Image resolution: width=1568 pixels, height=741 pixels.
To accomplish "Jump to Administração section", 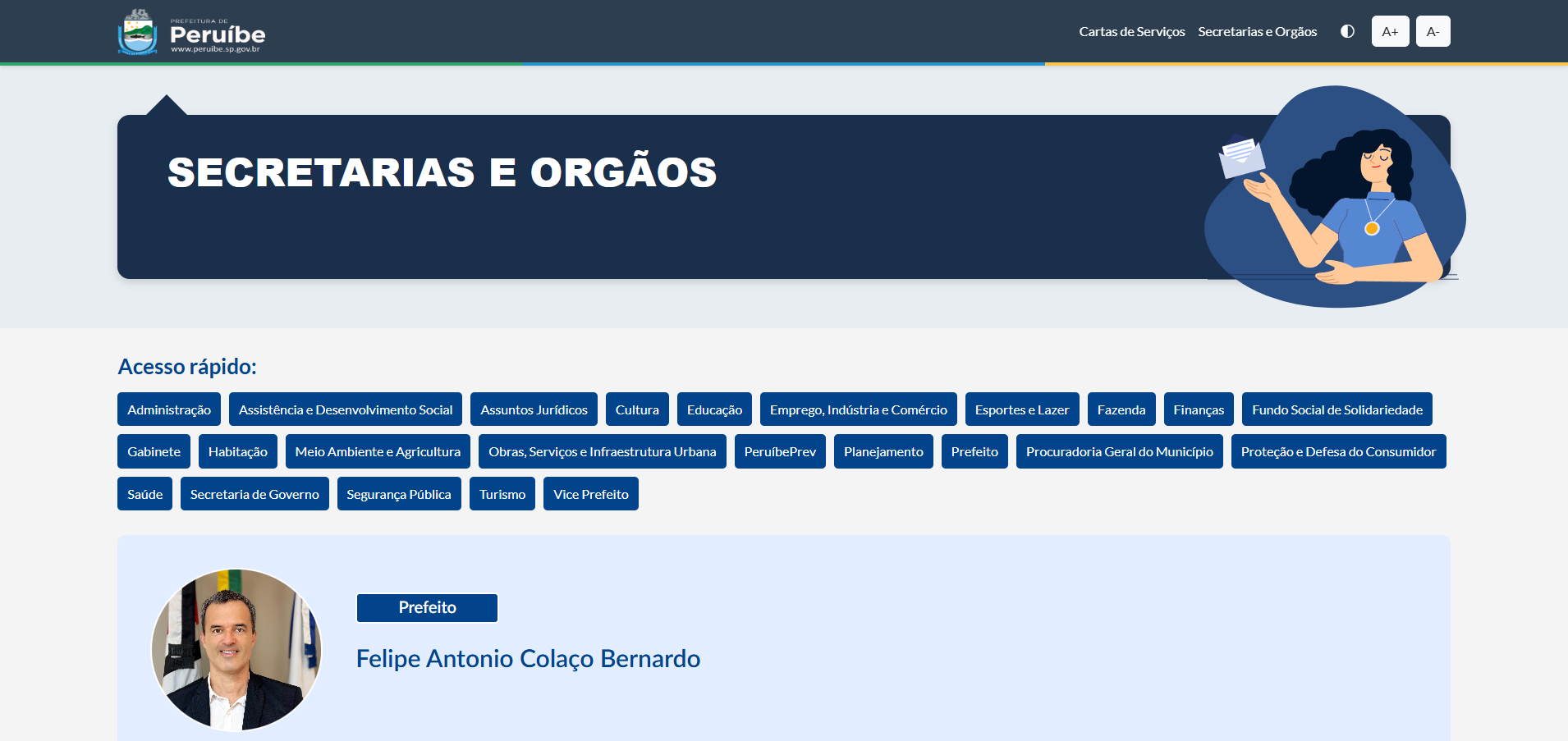I will point(169,409).
